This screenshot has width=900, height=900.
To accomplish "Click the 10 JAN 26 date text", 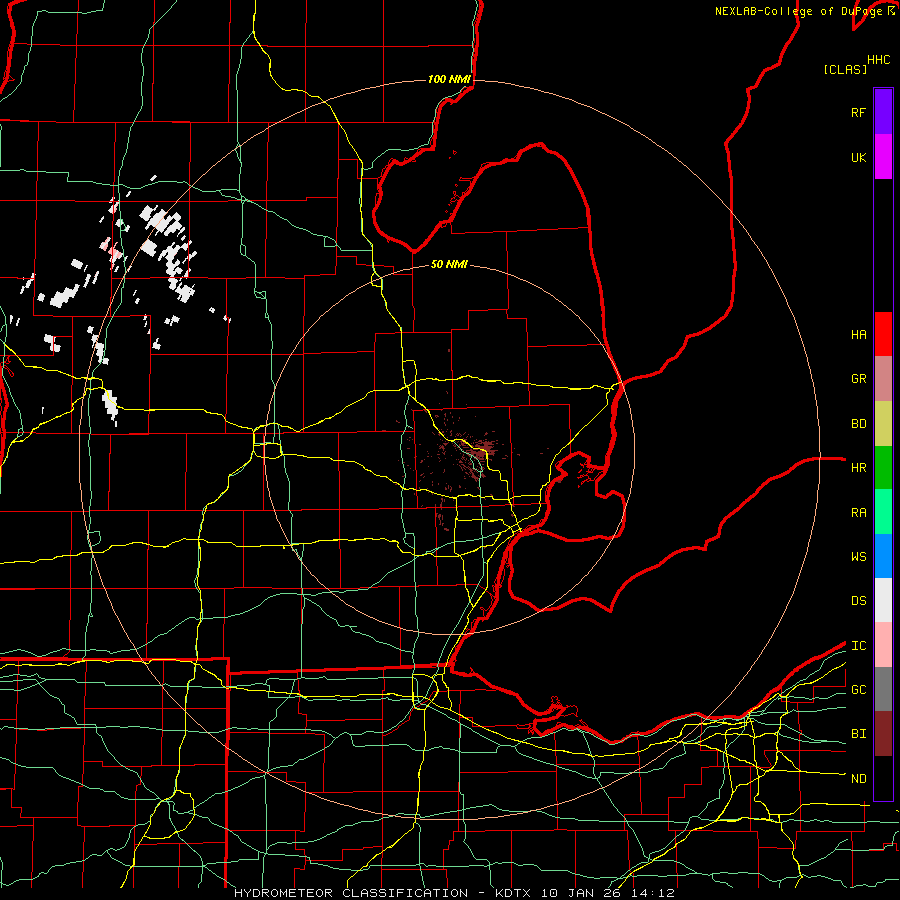I will pos(583,893).
